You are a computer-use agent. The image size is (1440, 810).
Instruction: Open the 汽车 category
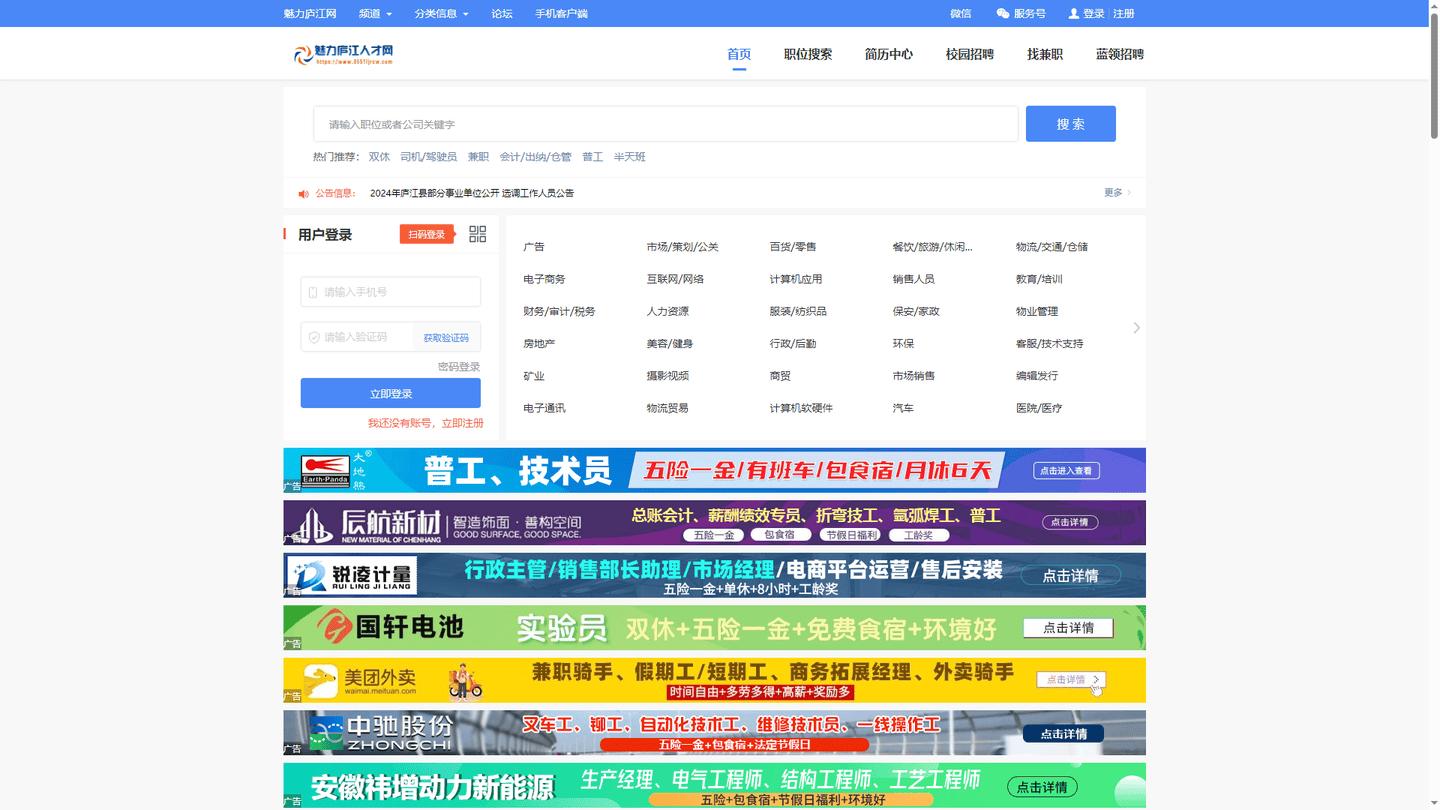tap(903, 408)
